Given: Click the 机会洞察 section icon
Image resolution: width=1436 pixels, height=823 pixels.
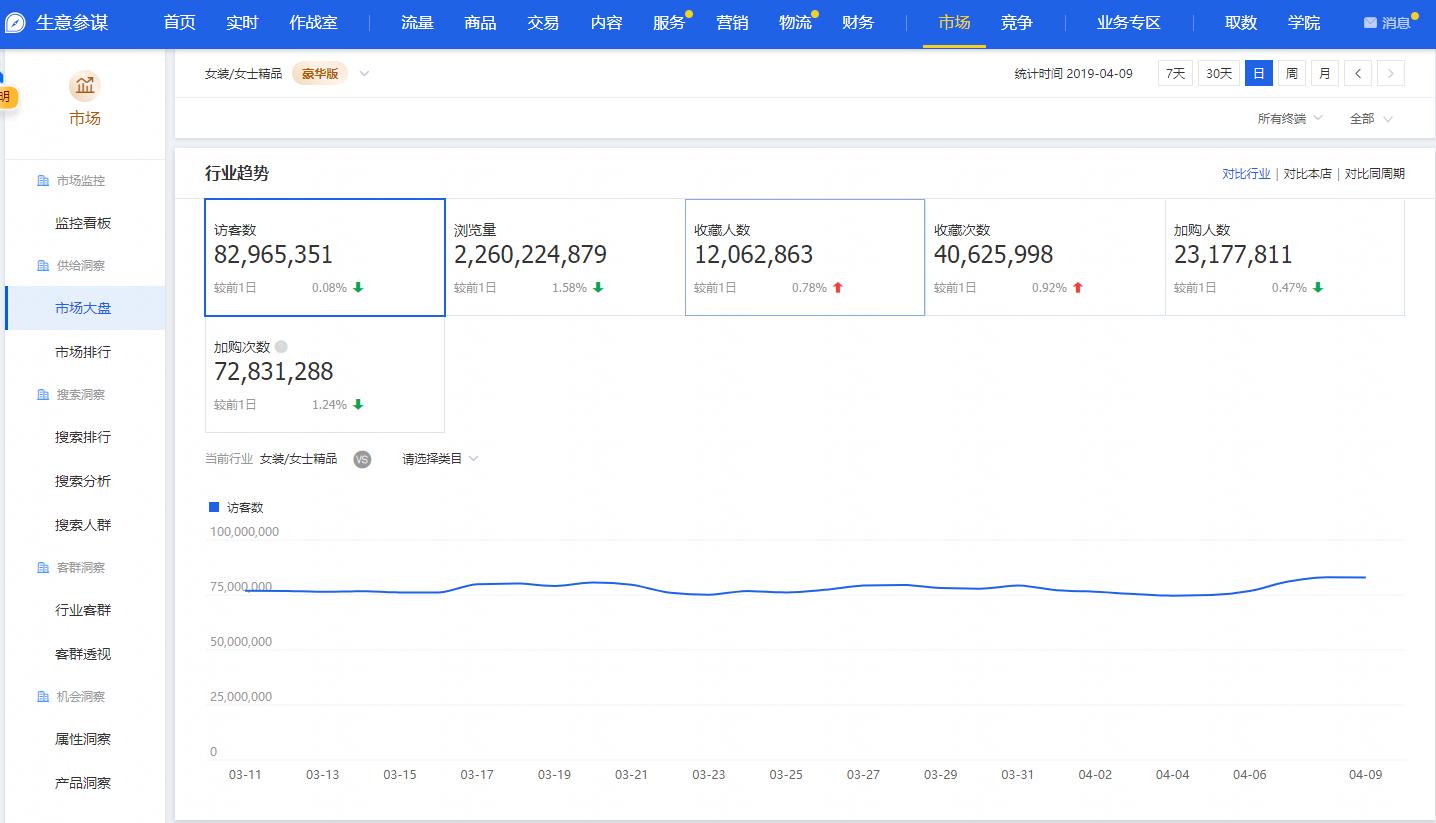Looking at the screenshot, I should click(x=43, y=697).
